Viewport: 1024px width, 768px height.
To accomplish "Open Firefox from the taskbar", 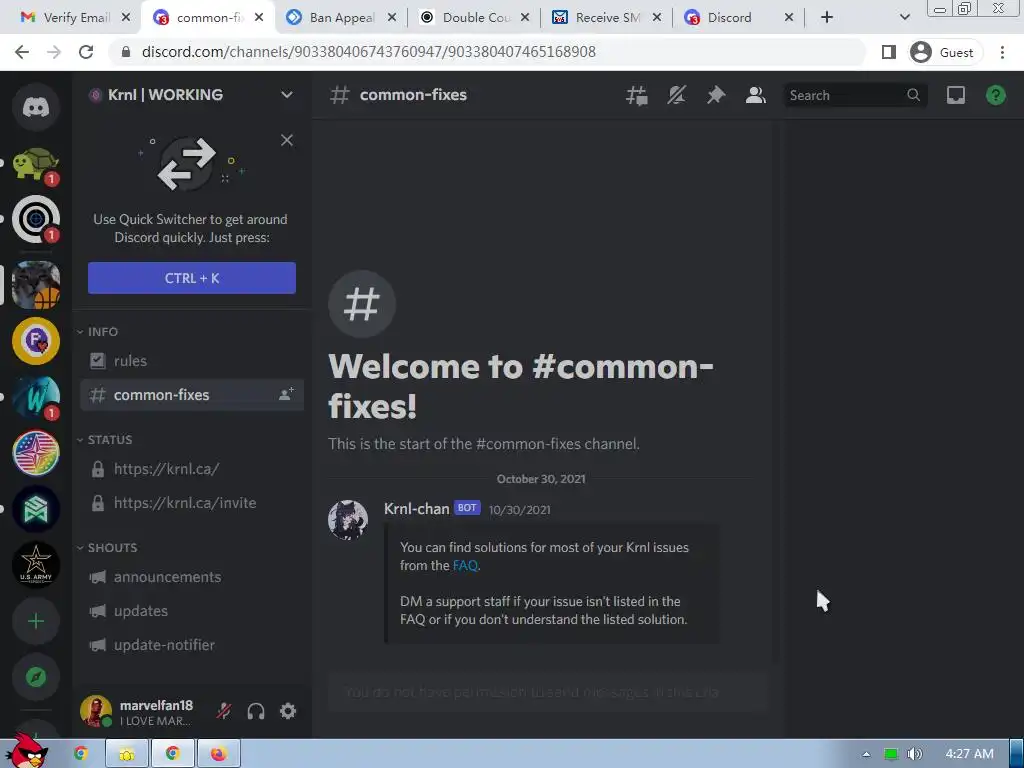I will click(x=218, y=754).
